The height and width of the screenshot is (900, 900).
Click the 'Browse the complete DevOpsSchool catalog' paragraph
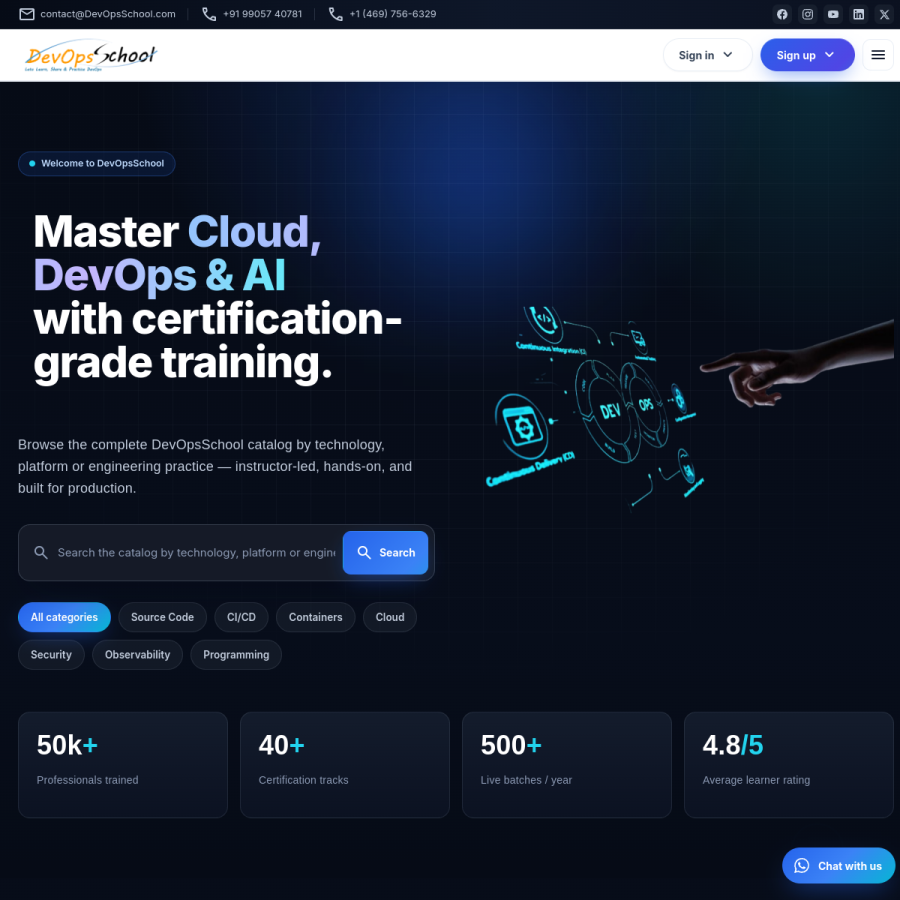click(x=215, y=466)
